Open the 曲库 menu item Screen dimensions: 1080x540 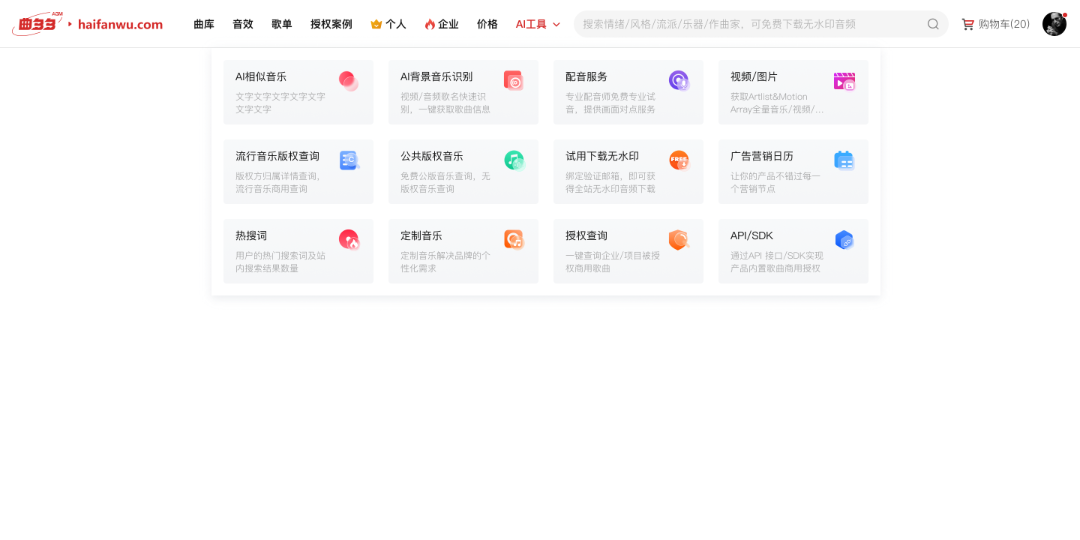tap(204, 24)
